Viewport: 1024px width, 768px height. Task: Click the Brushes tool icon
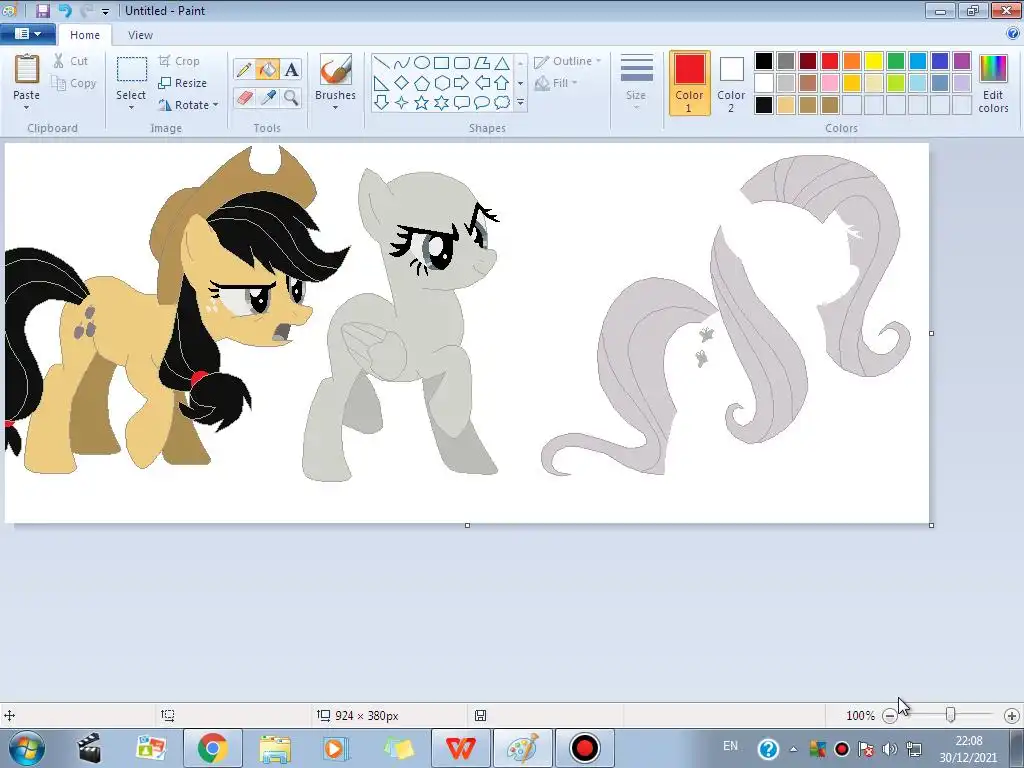click(336, 69)
